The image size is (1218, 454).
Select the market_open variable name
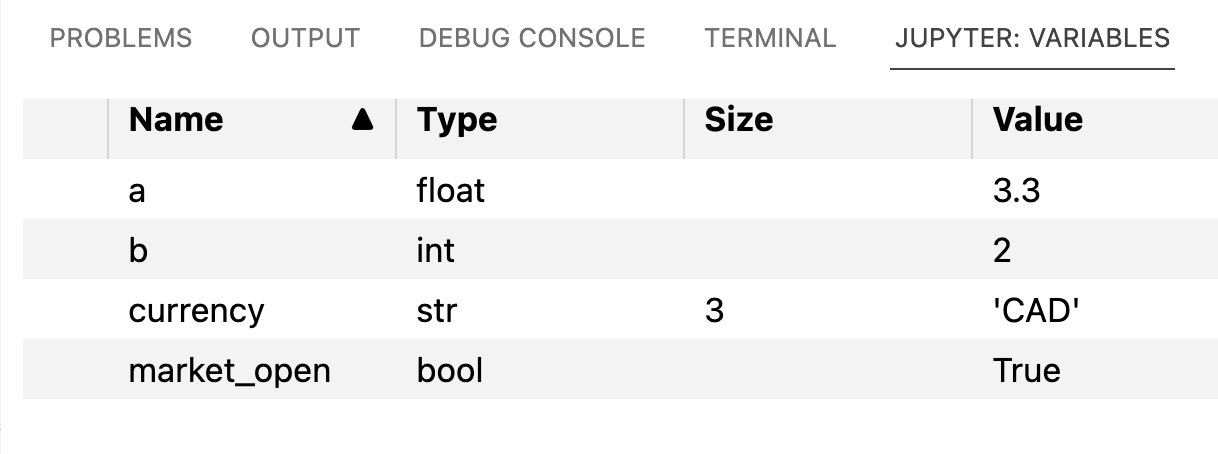tap(229, 371)
